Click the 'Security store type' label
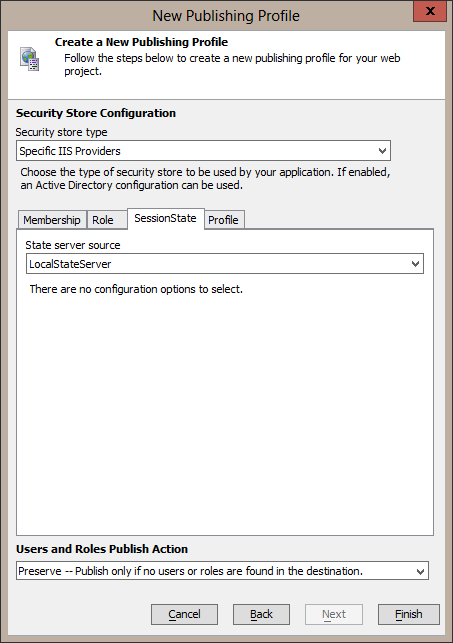This screenshot has width=453, height=643. [61, 132]
